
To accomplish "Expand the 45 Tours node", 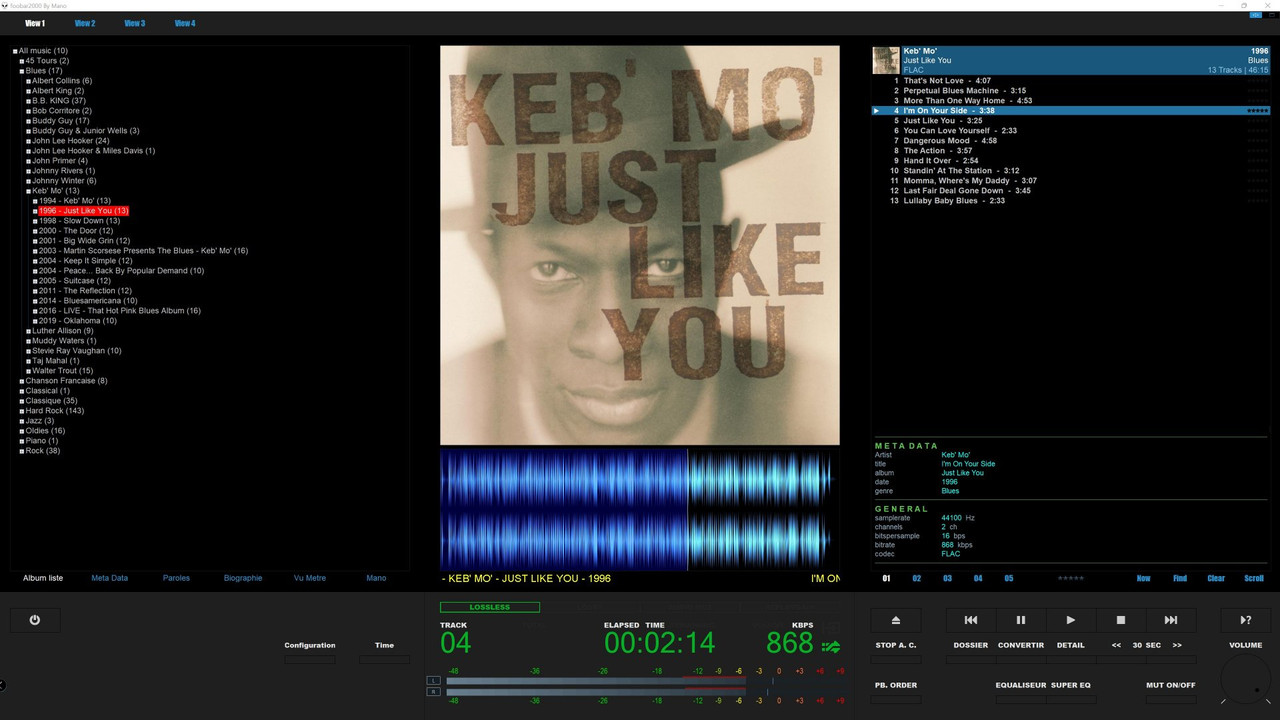I will pos(22,61).
